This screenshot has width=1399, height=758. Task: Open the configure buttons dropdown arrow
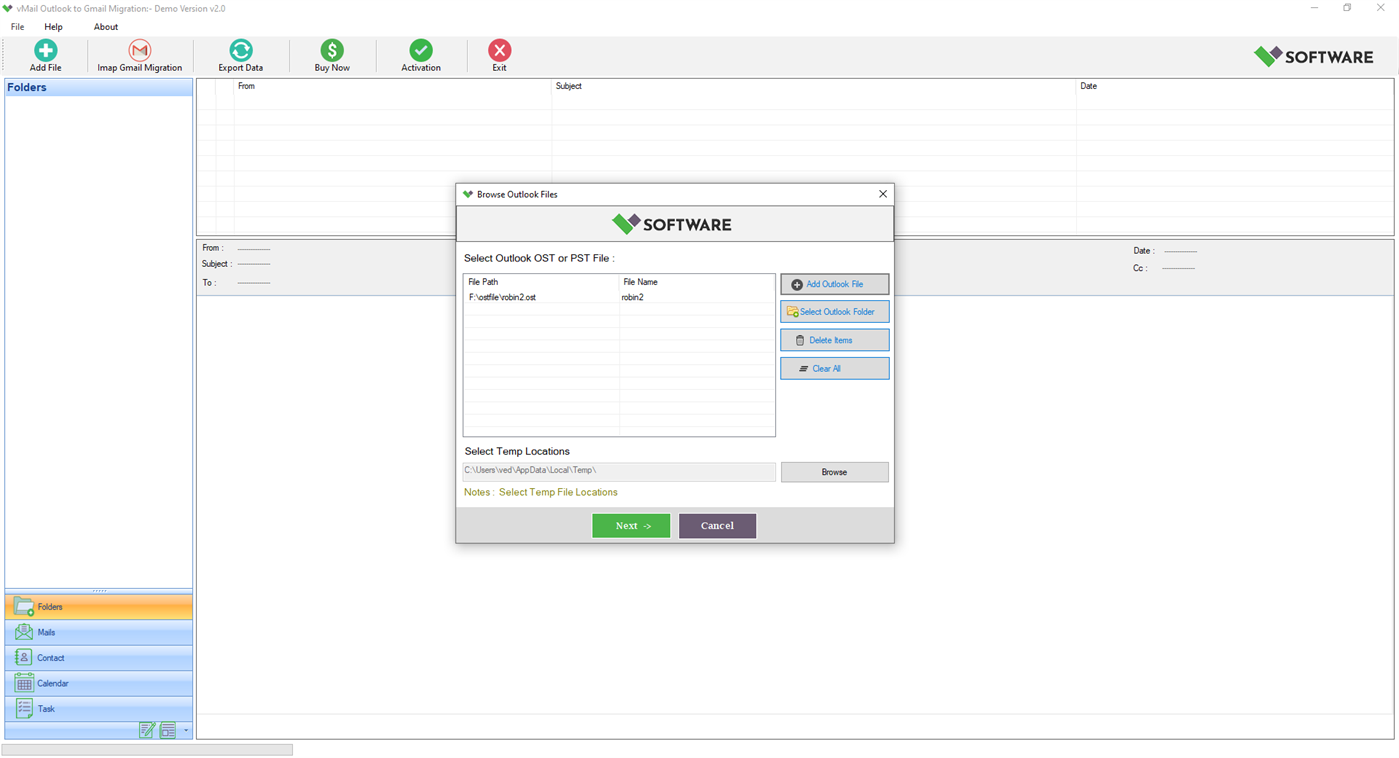(x=184, y=731)
